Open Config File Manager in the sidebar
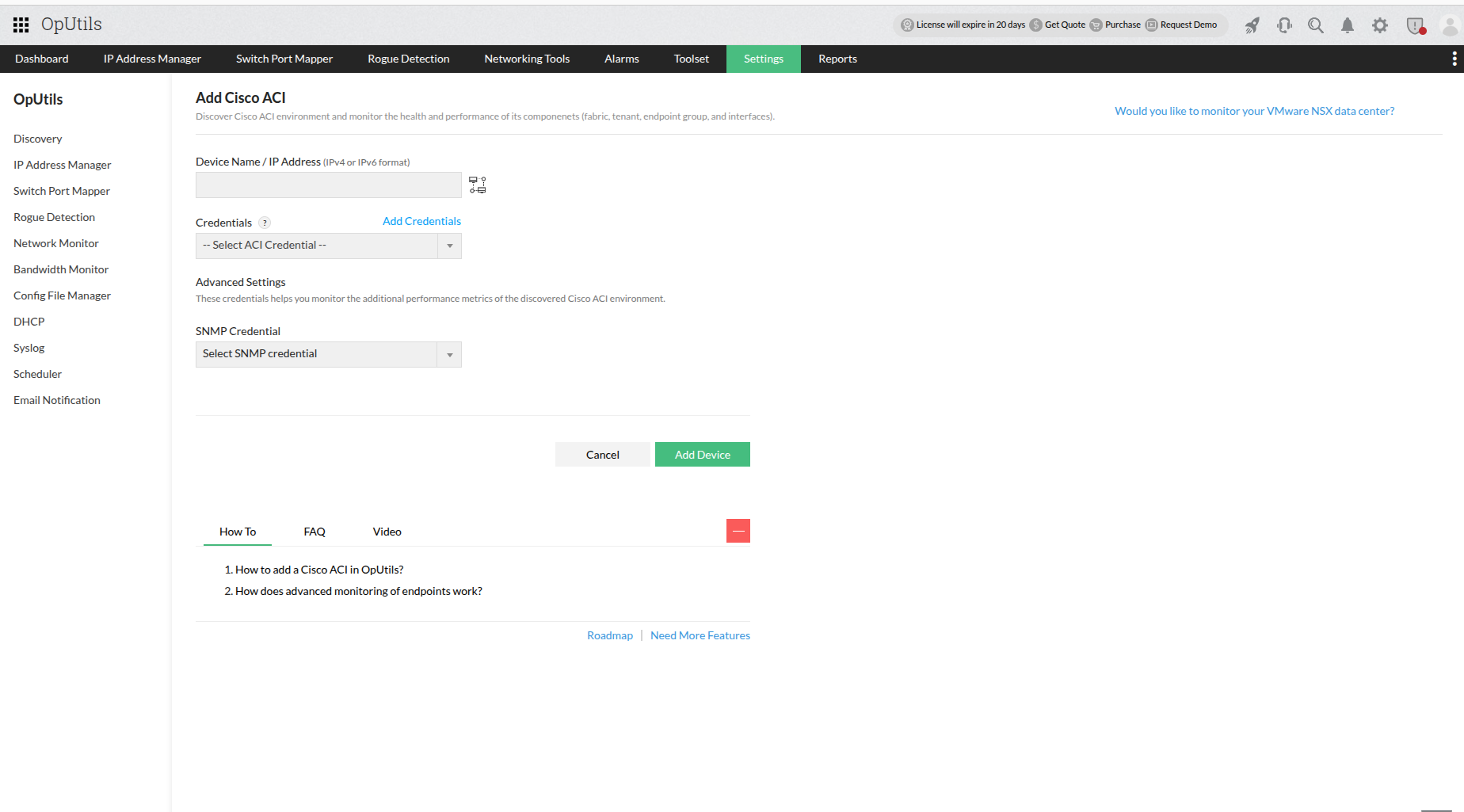The height and width of the screenshot is (812, 1464). click(x=63, y=295)
